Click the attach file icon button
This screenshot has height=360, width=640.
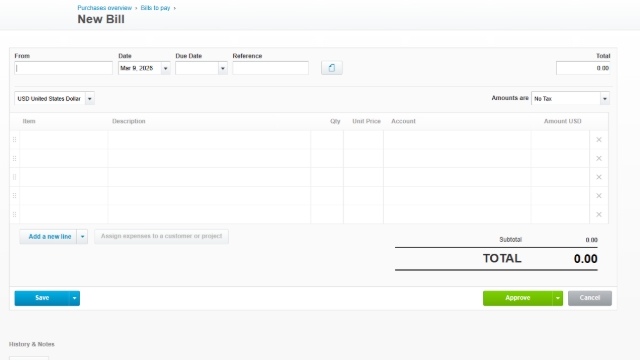pyautogui.click(x=331, y=68)
